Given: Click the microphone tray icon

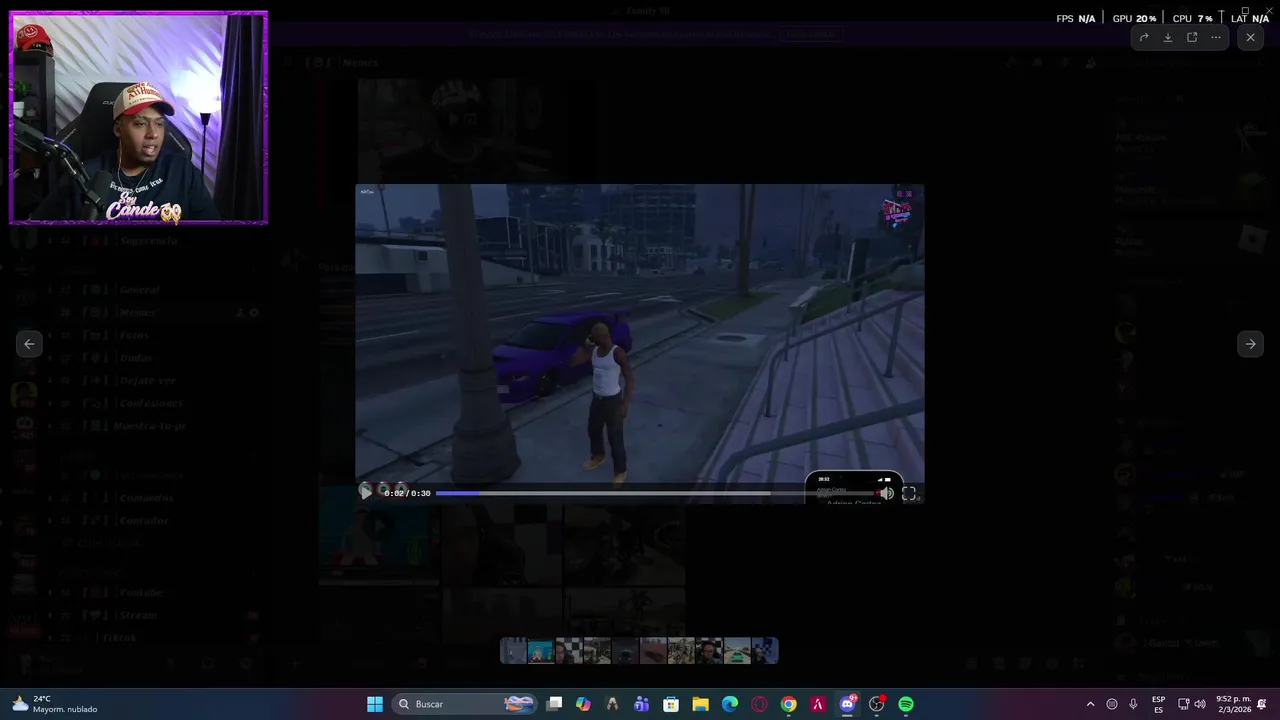Looking at the screenshot, I should click(1133, 704).
